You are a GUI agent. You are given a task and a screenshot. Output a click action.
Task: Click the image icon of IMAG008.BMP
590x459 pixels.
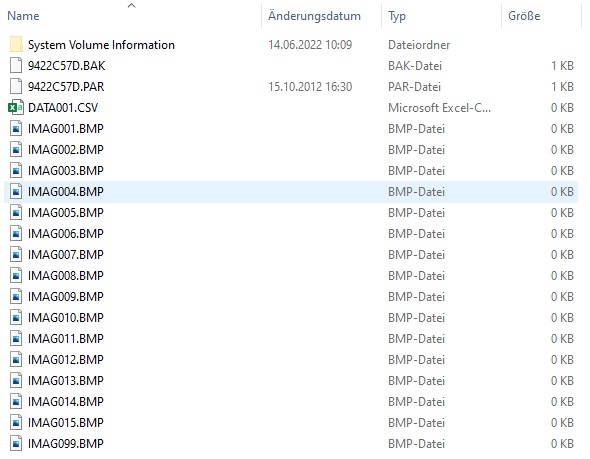click(16, 276)
